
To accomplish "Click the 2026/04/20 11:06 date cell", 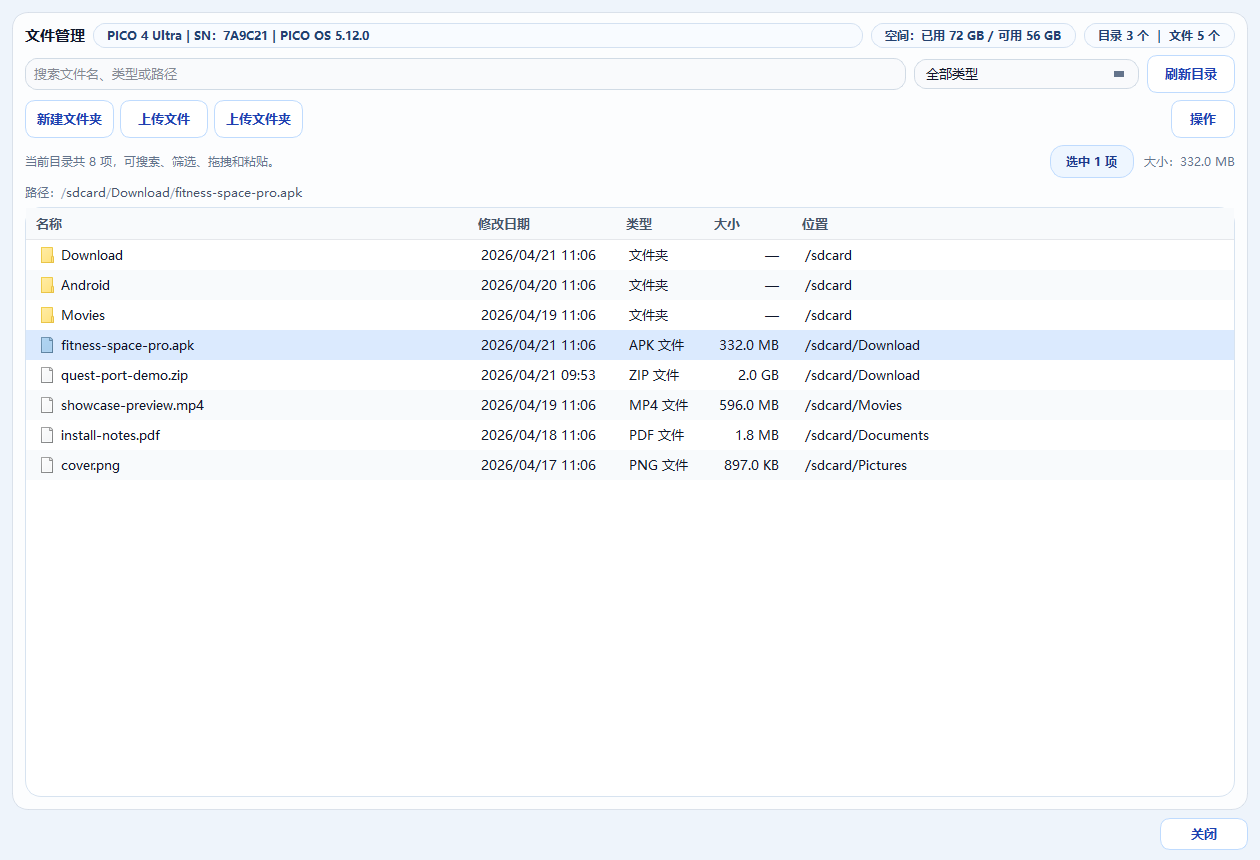I will [x=538, y=285].
